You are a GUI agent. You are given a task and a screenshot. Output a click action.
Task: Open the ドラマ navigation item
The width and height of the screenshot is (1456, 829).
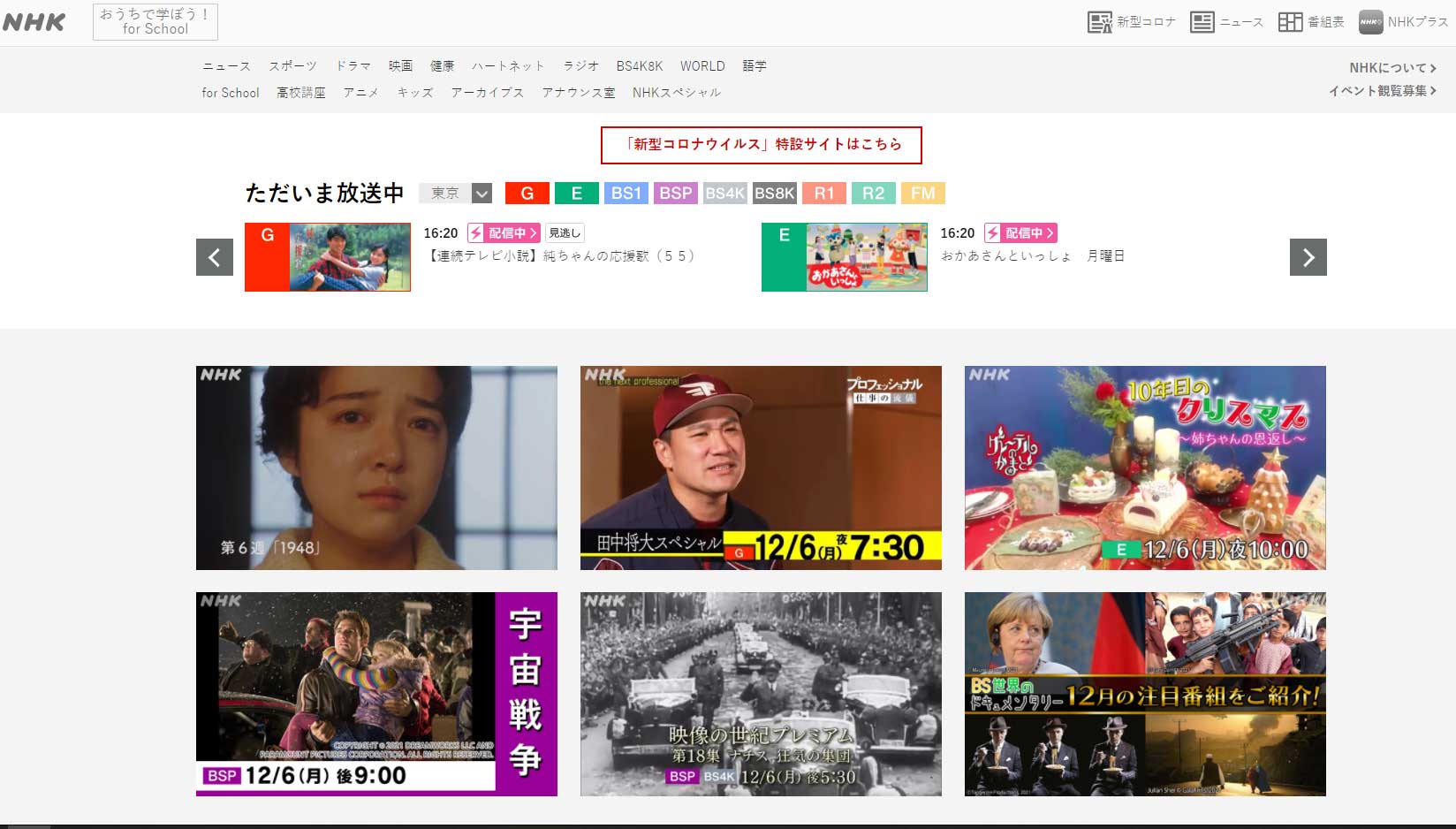click(x=353, y=66)
